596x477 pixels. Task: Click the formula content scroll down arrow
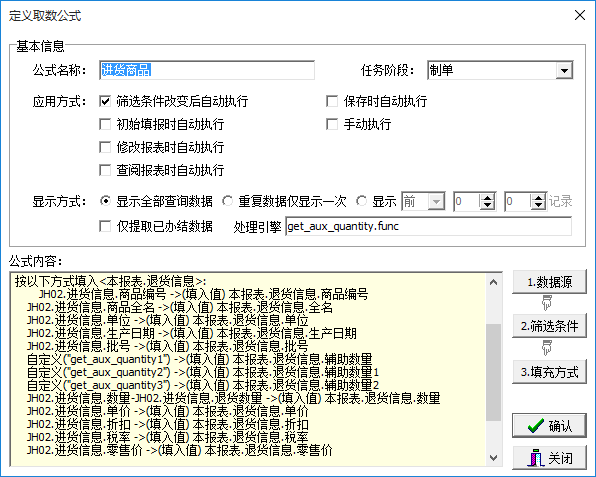(493, 458)
